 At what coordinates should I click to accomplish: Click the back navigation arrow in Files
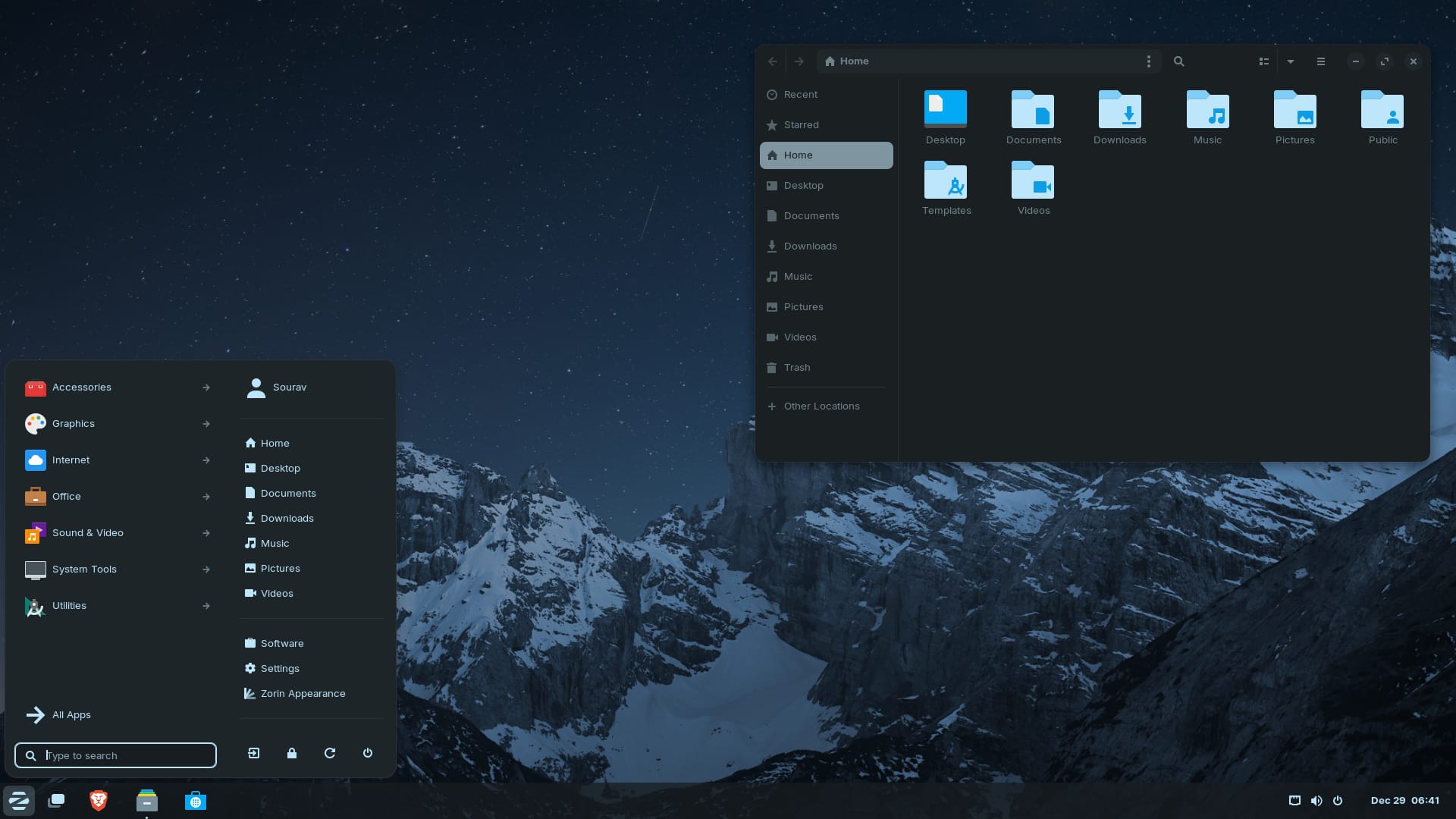point(773,61)
